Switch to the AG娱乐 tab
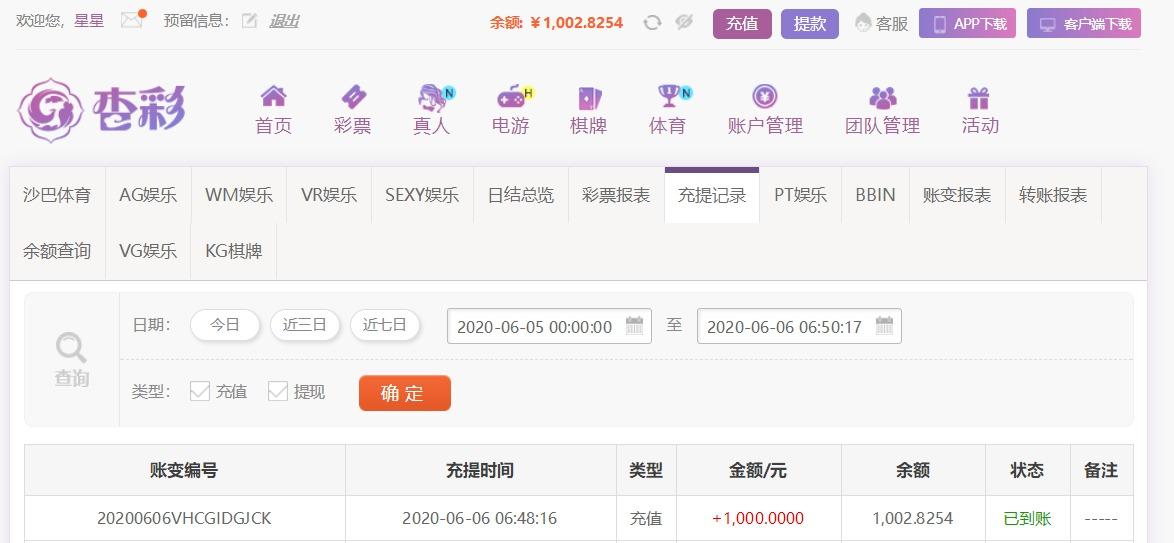The image size is (1174, 543). point(148,195)
